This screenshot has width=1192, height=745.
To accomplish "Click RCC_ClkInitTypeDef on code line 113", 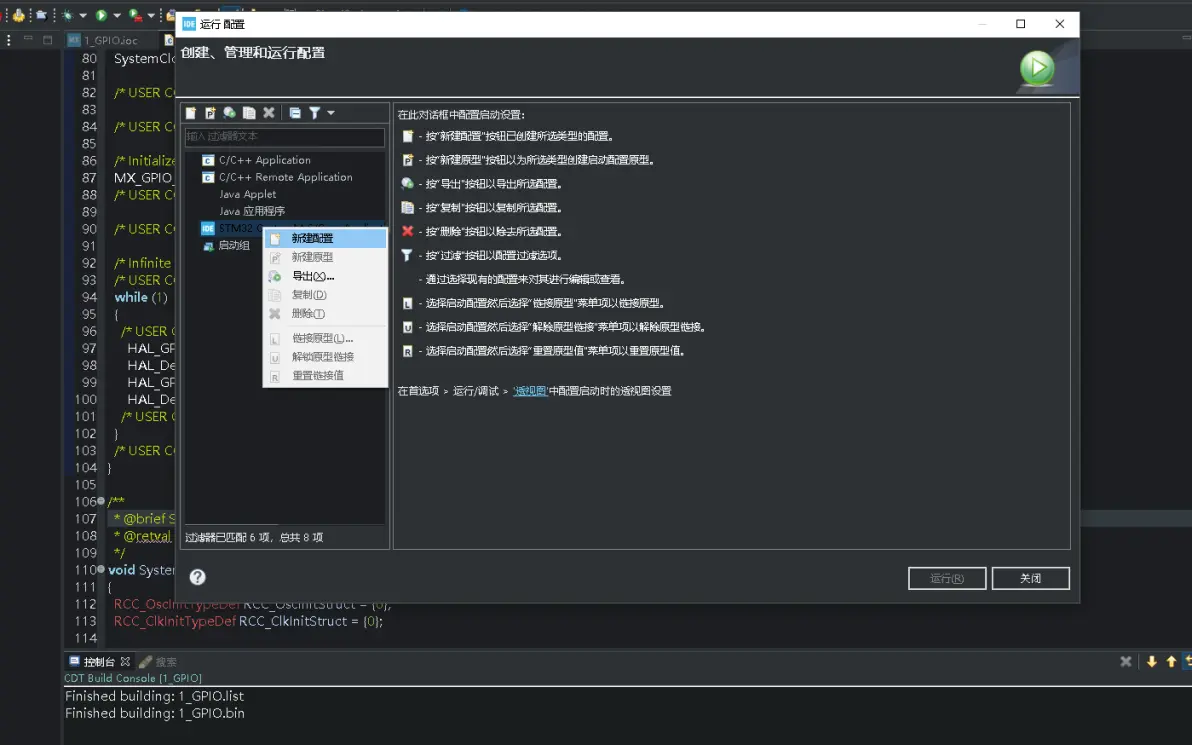I will tap(175, 621).
